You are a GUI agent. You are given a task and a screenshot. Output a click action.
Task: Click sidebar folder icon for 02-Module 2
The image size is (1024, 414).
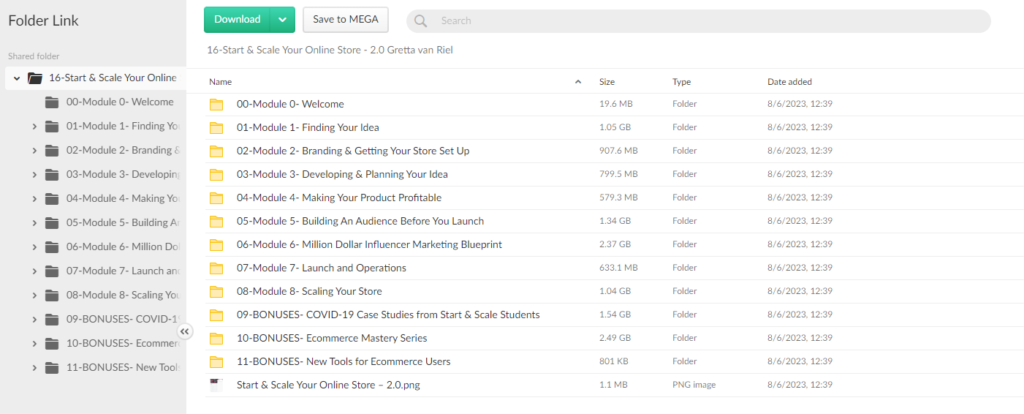point(52,150)
